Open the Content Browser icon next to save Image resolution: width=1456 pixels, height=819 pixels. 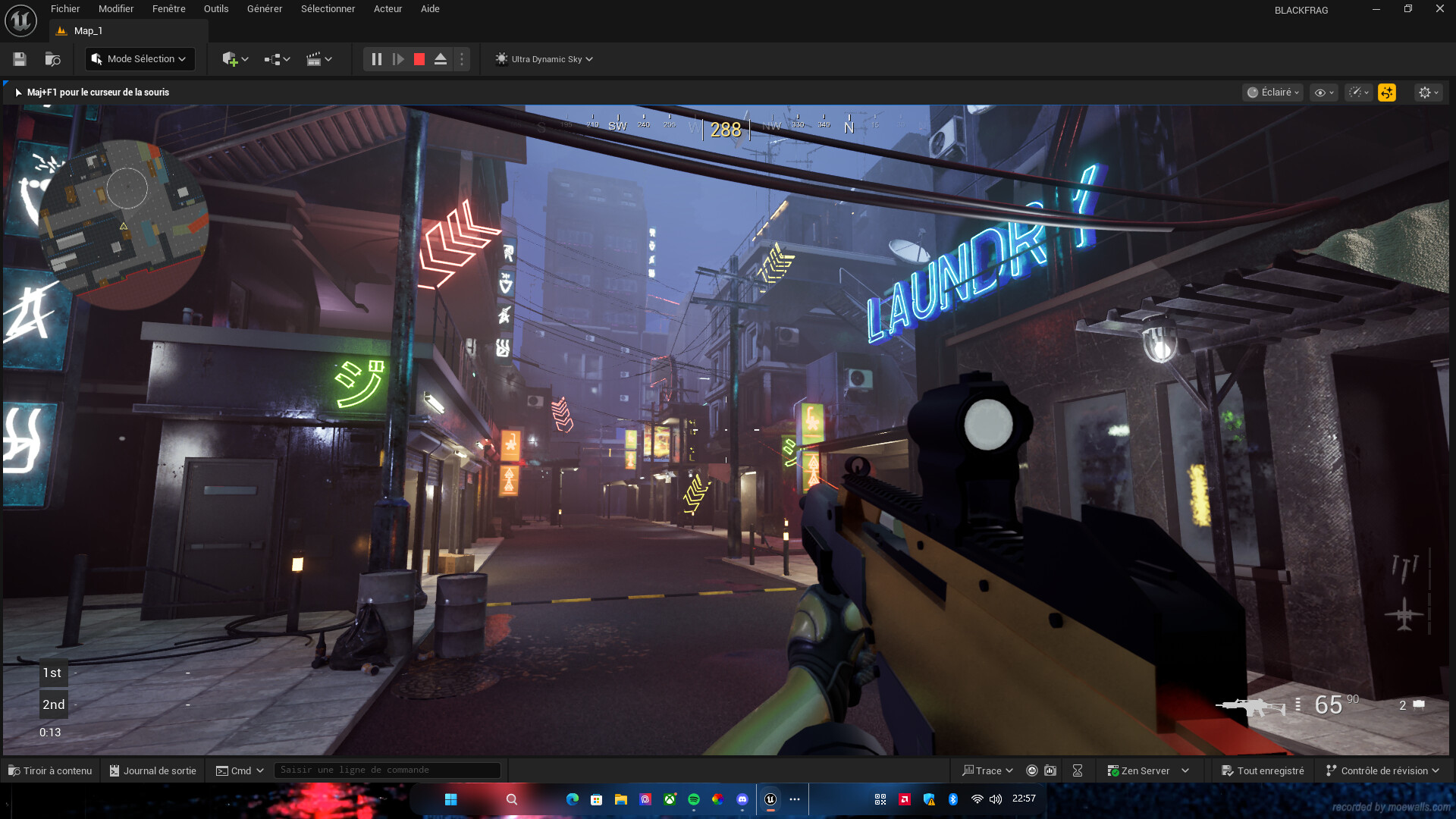click(x=52, y=58)
